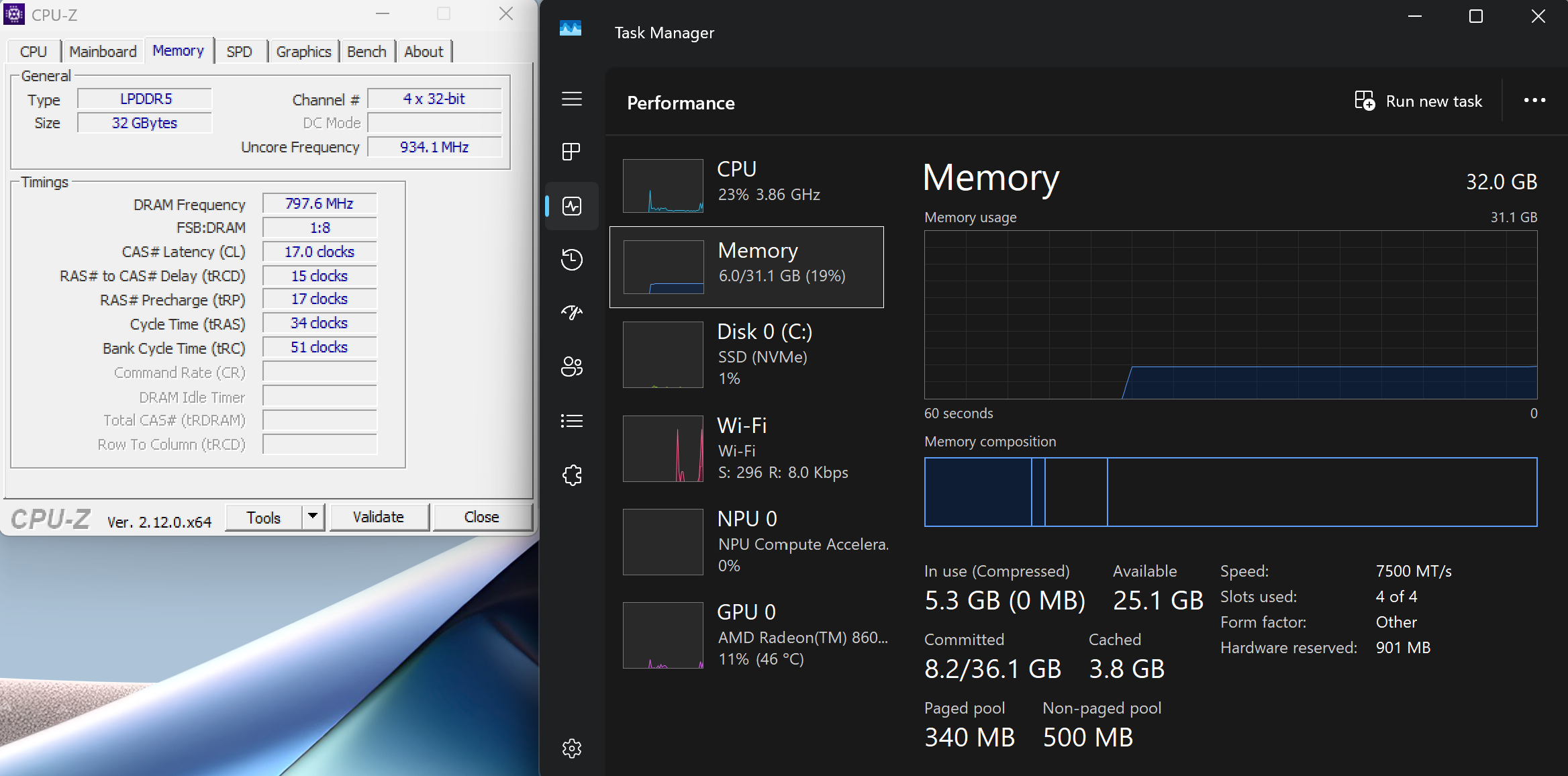
Task: Click the Tools button in CPU-Z
Action: tap(264, 518)
